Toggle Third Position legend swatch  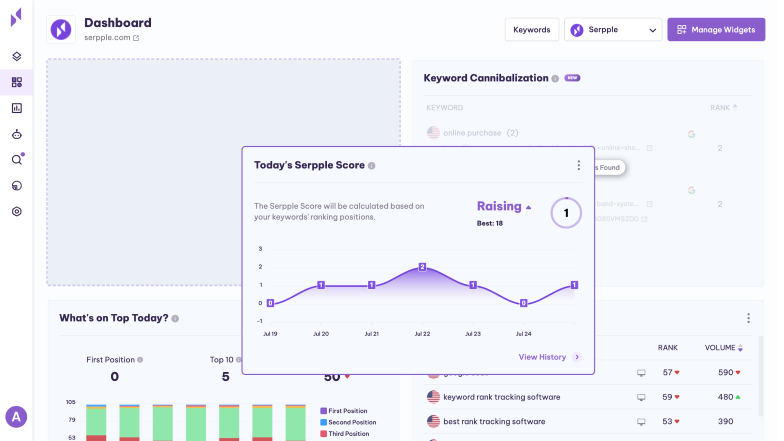(x=323, y=434)
